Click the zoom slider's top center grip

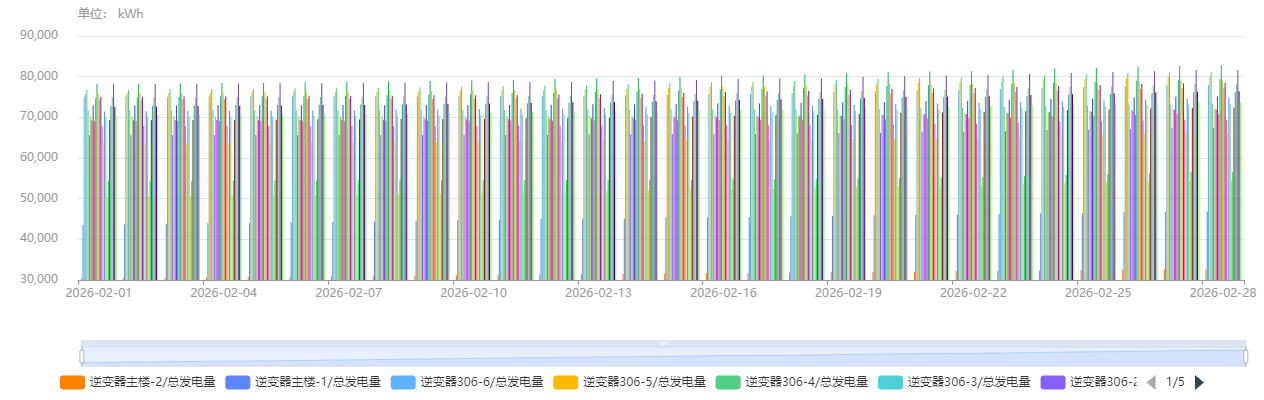663,343
